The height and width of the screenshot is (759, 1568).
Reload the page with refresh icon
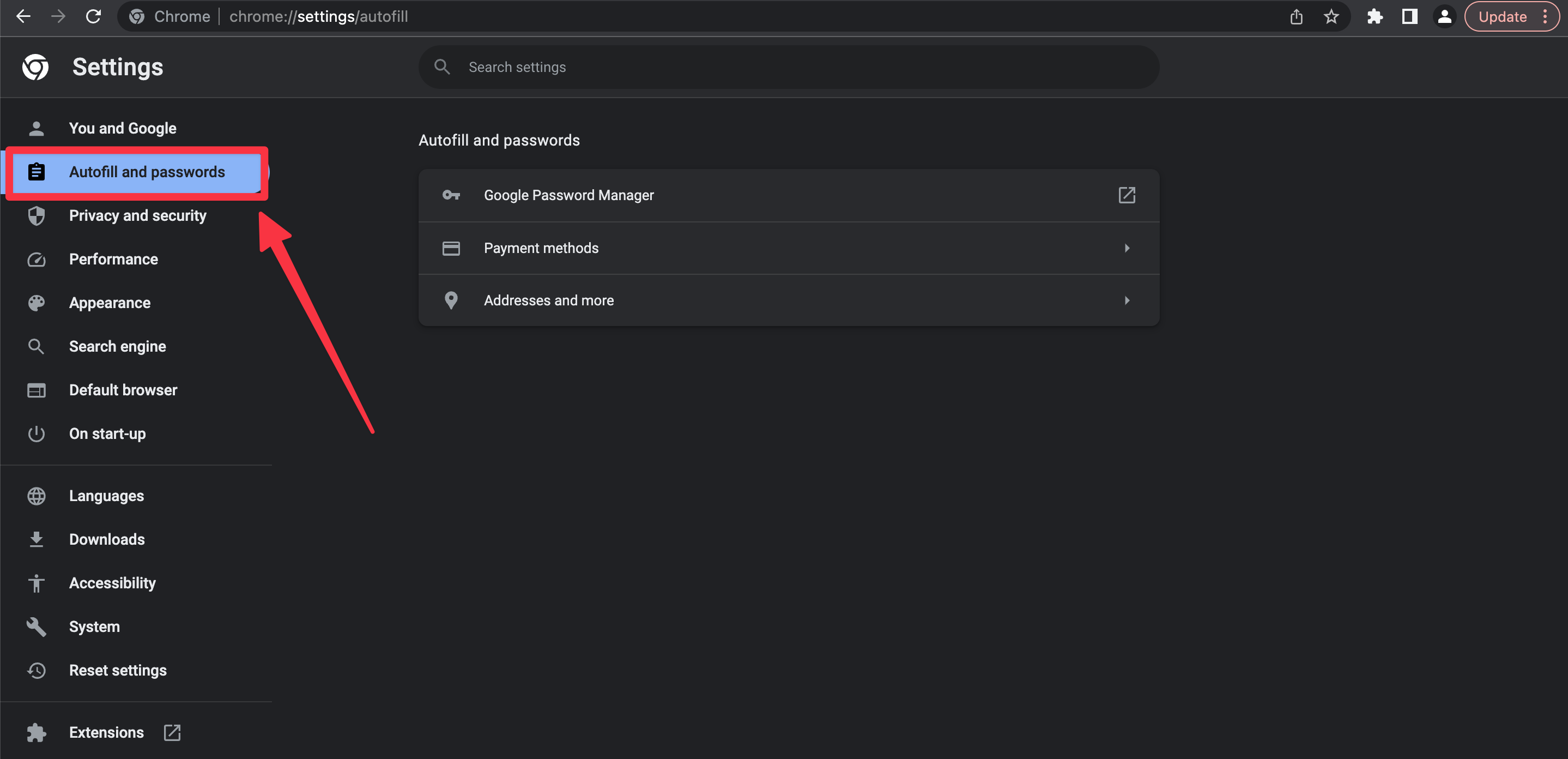(93, 16)
